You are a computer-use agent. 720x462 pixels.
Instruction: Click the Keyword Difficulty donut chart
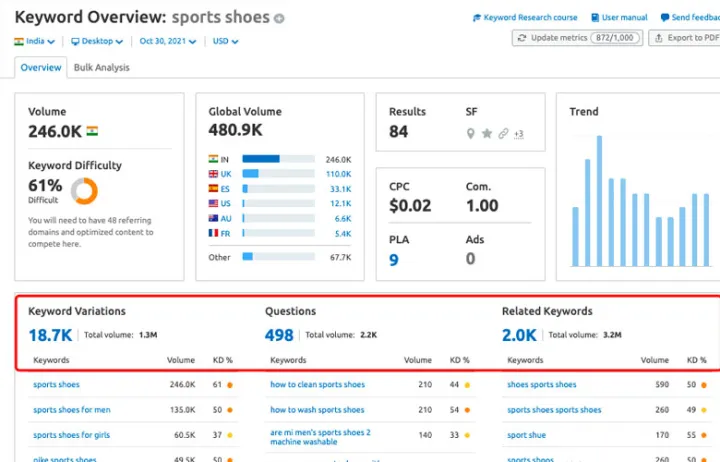(x=84, y=191)
